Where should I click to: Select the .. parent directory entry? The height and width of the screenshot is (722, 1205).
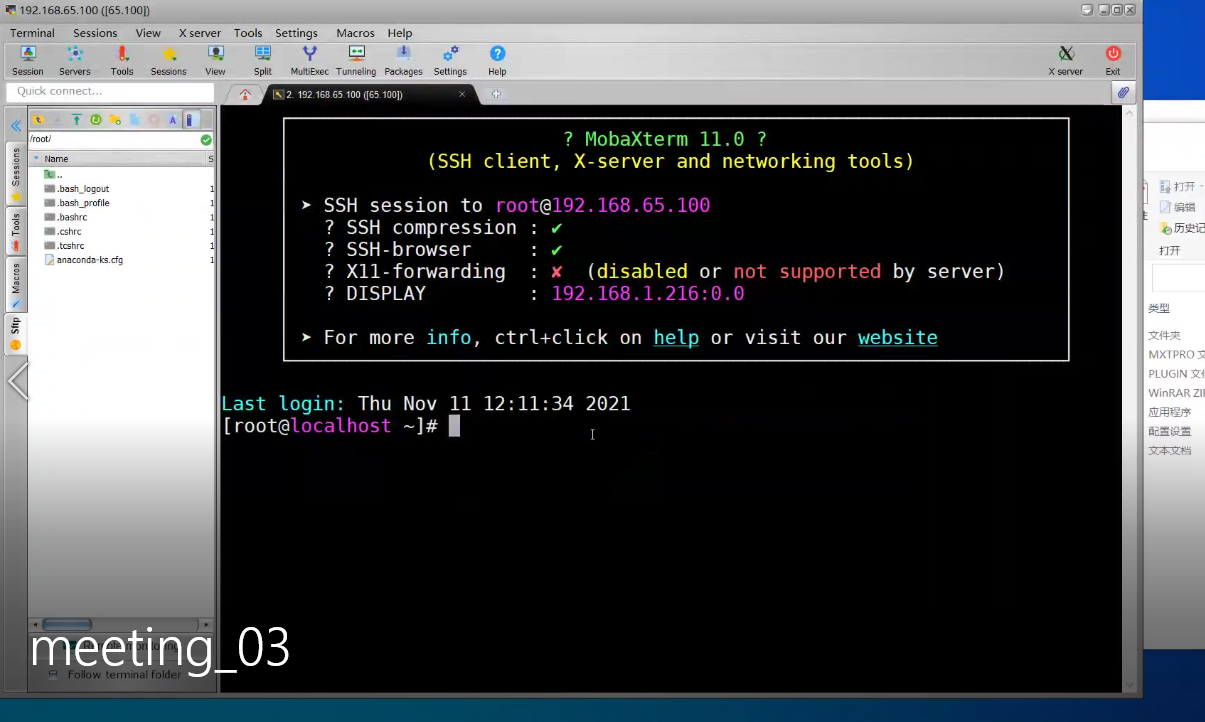point(54,175)
